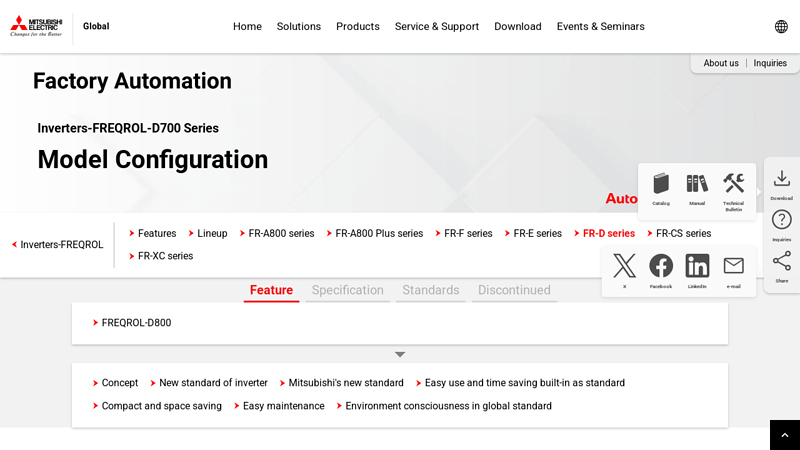Click the Download icon in side panel
Image resolution: width=800 pixels, height=450 pixels.
tap(782, 180)
